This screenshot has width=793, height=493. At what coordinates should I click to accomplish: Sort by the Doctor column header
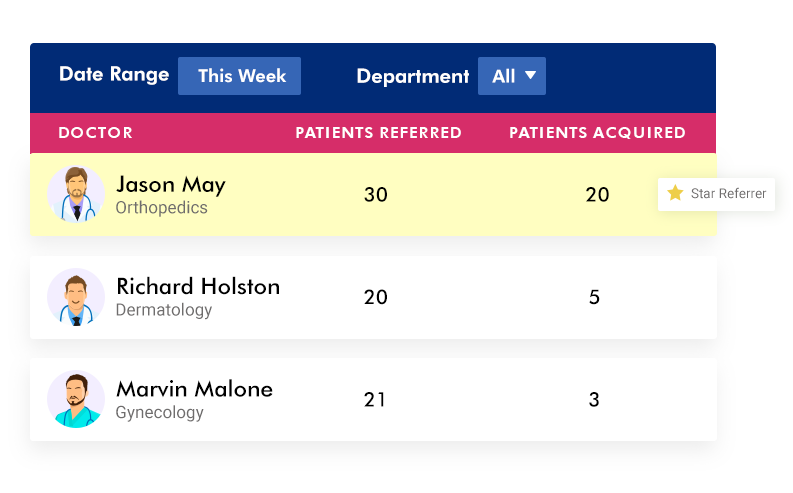[95, 133]
